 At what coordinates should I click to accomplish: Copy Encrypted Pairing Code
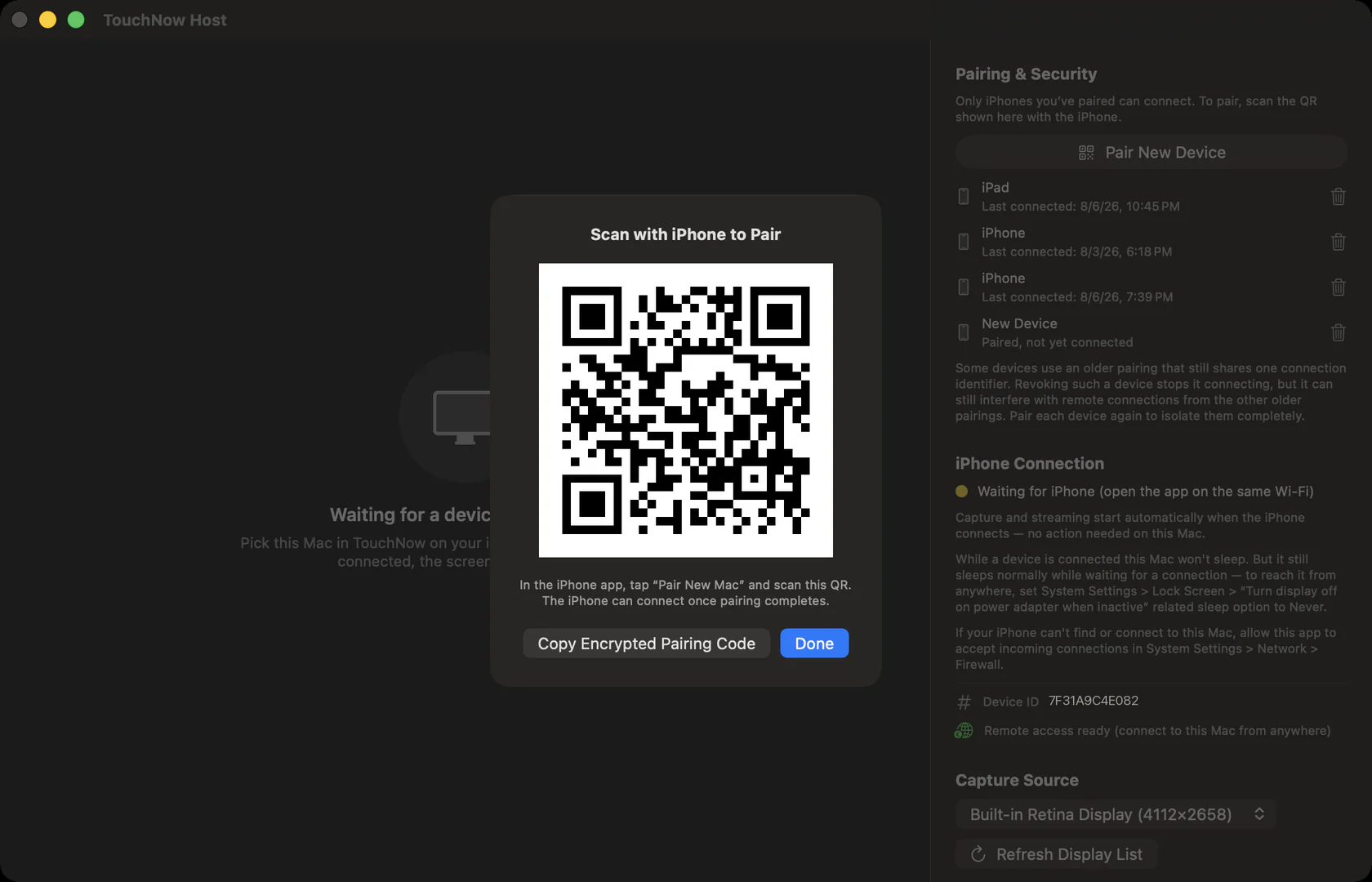click(x=646, y=644)
